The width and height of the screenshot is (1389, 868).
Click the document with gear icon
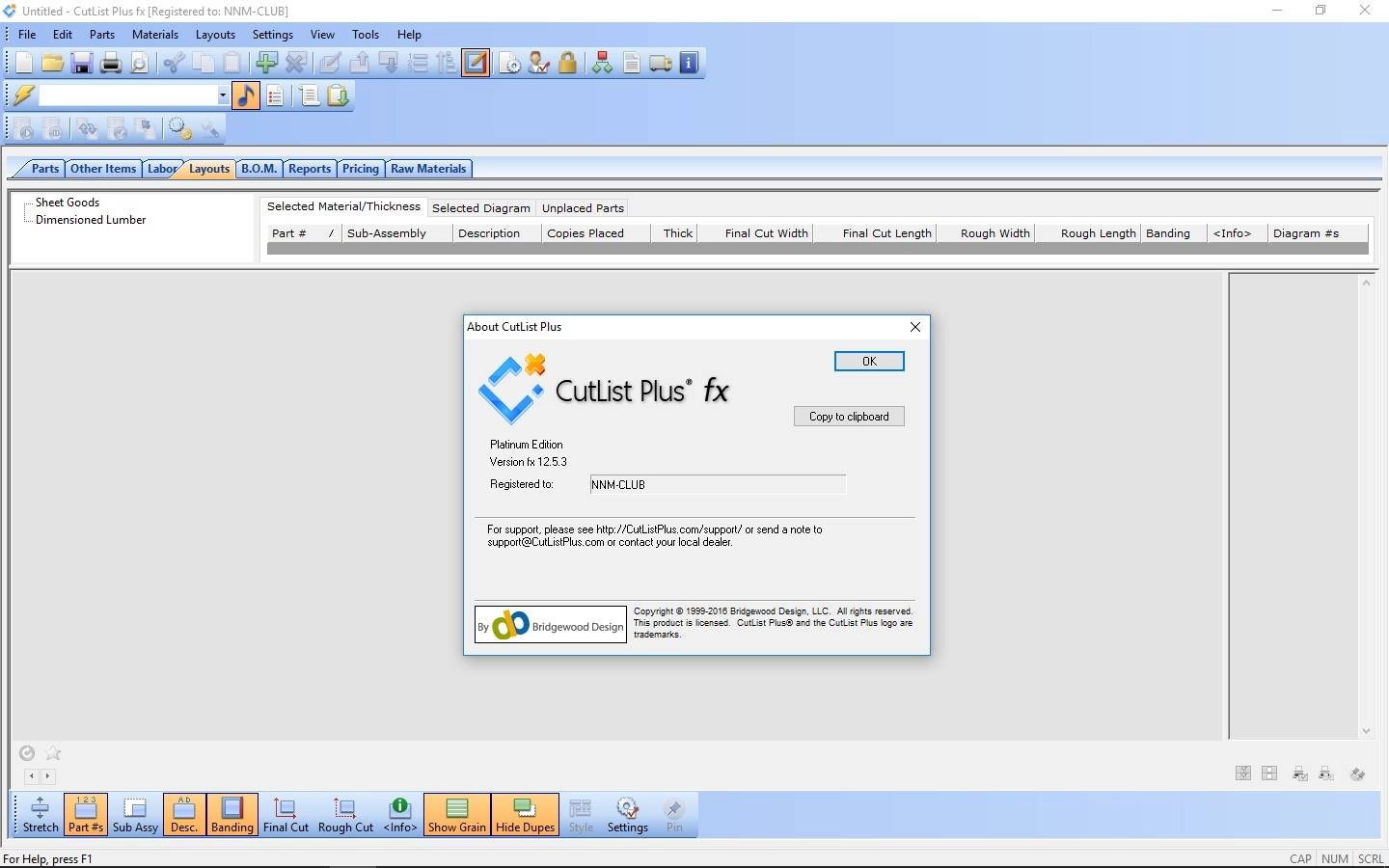coord(510,64)
